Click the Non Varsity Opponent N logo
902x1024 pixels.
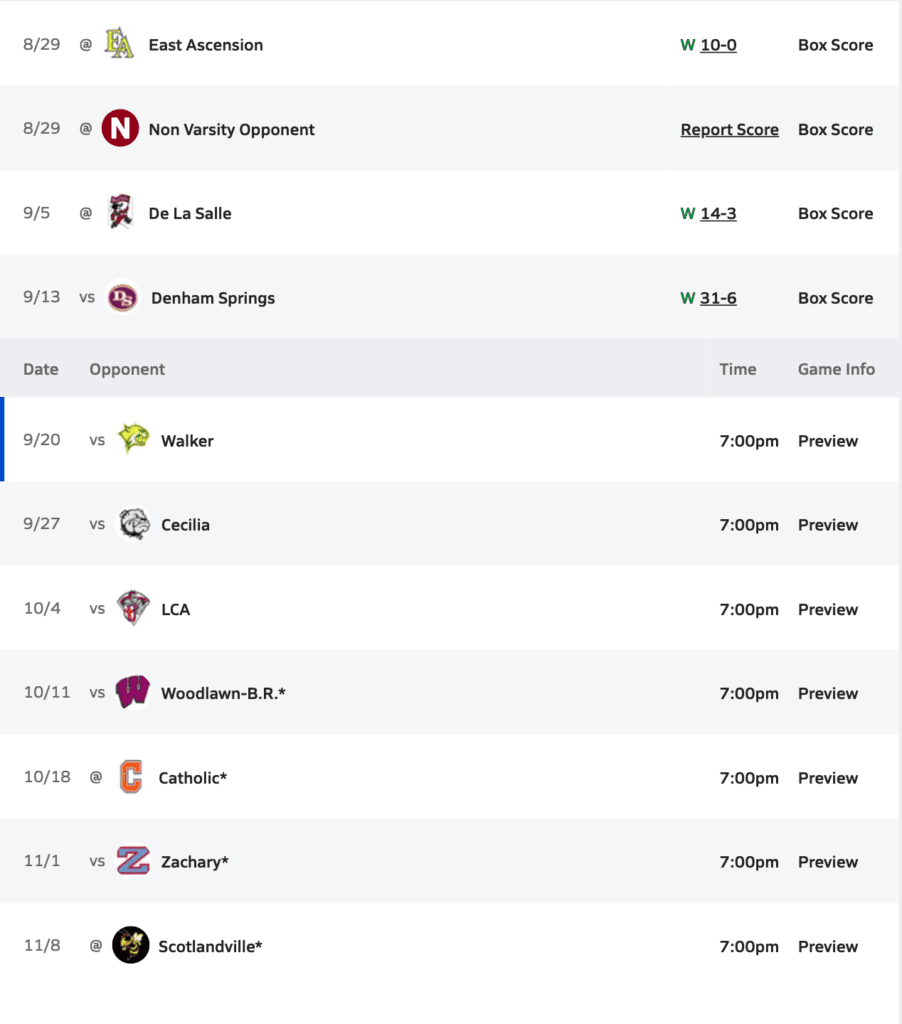pos(120,129)
